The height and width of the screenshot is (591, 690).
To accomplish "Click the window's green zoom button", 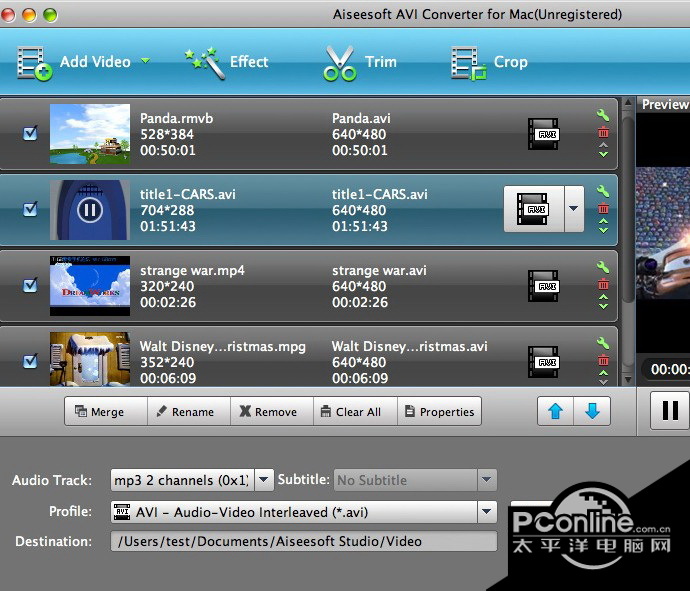I will click(x=50, y=15).
